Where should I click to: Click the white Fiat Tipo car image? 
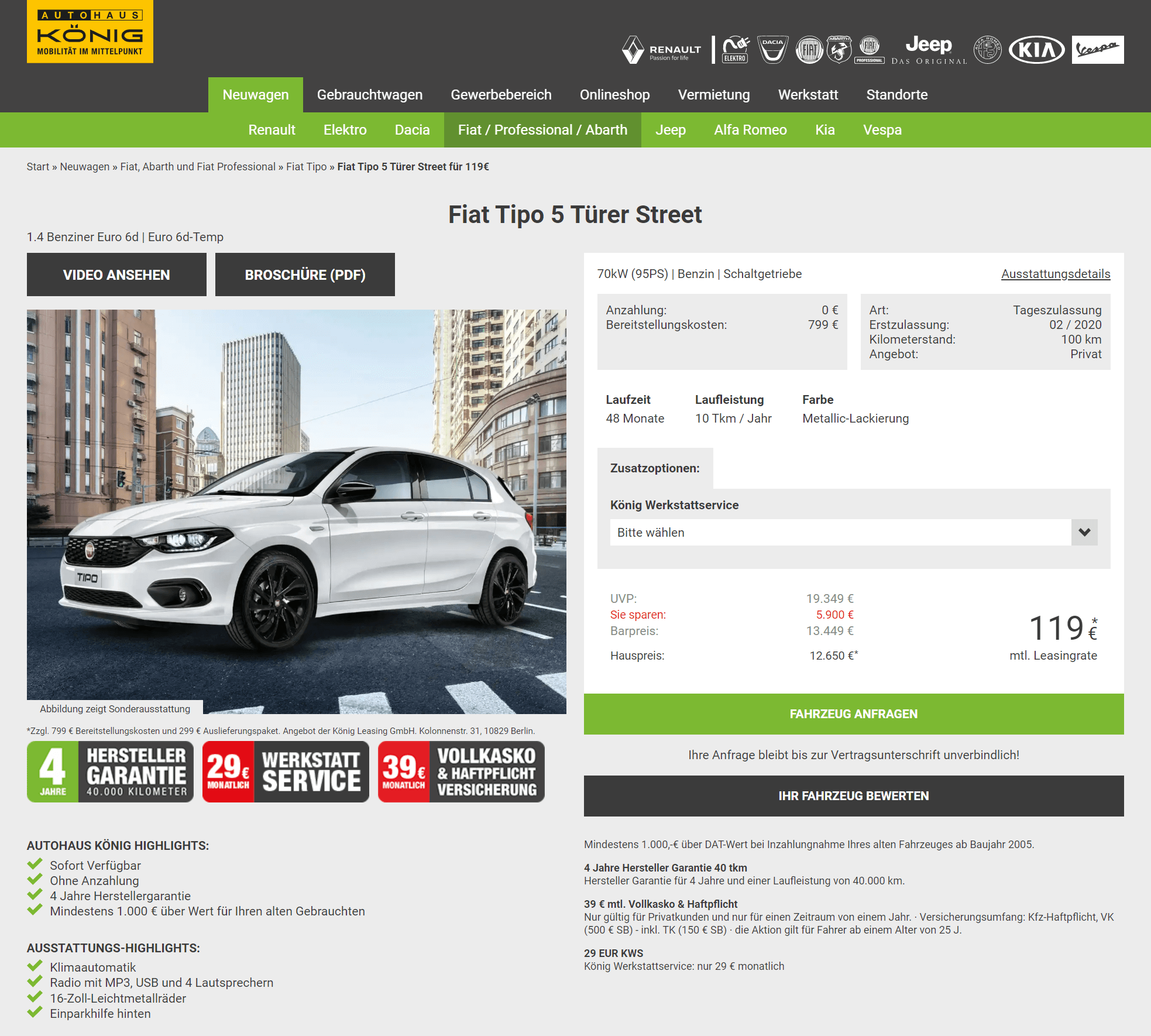point(297,512)
